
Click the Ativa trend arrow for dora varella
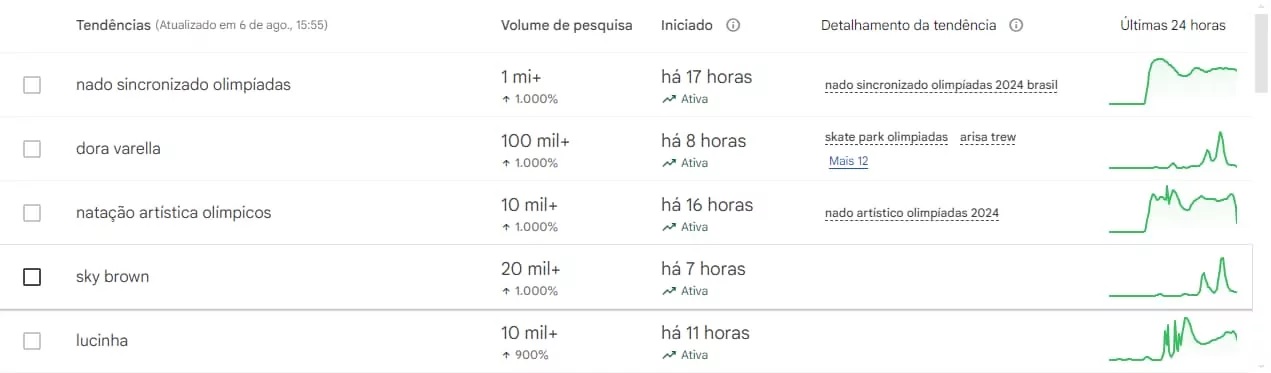[x=668, y=163]
